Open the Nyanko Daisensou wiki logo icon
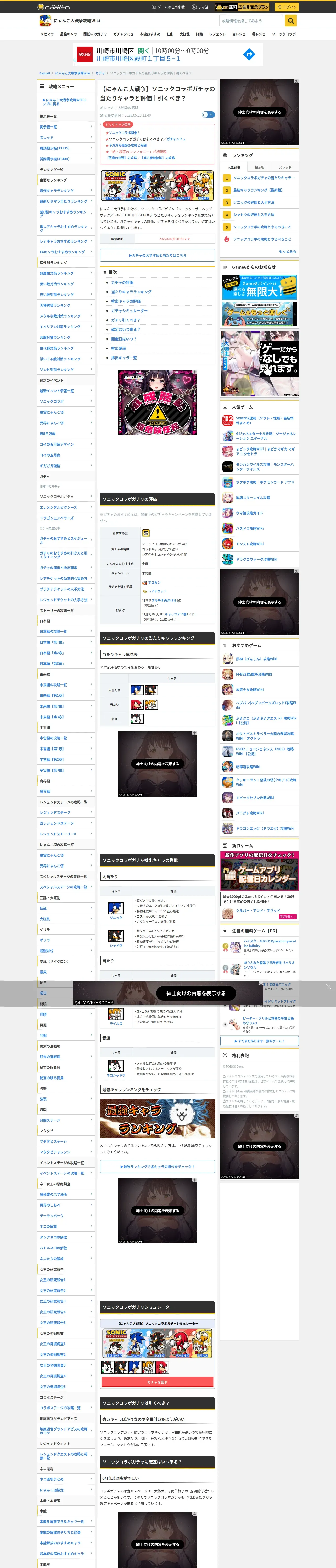The image size is (336, 1568). pos(44,21)
